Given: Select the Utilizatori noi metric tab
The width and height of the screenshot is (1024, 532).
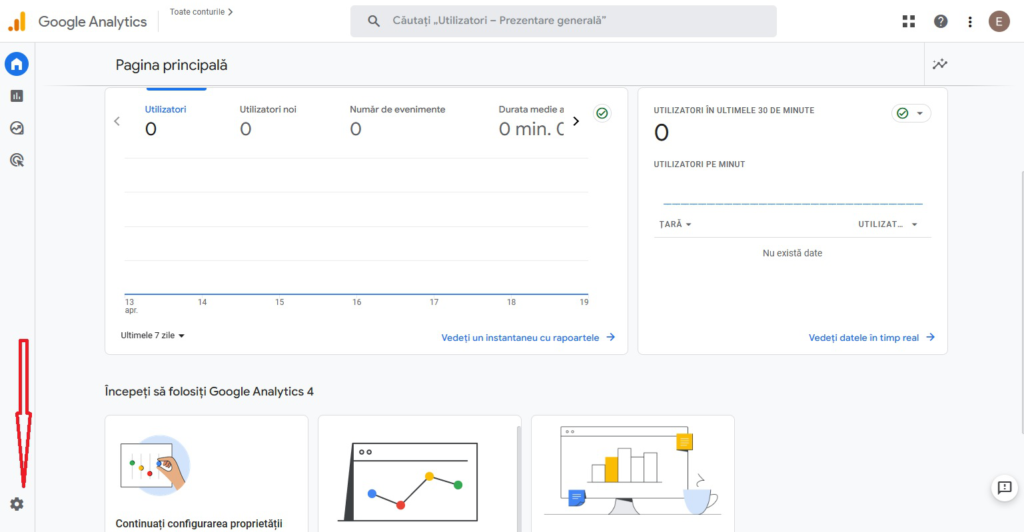Looking at the screenshot, I should [x=268, y=121].
